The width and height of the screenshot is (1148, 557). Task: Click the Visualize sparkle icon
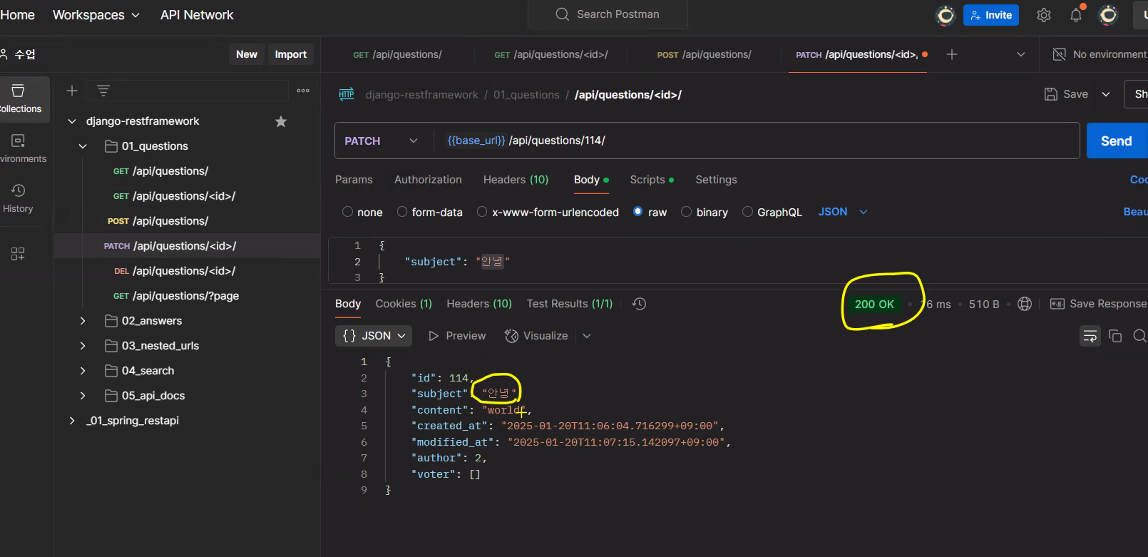pos(512,336)
